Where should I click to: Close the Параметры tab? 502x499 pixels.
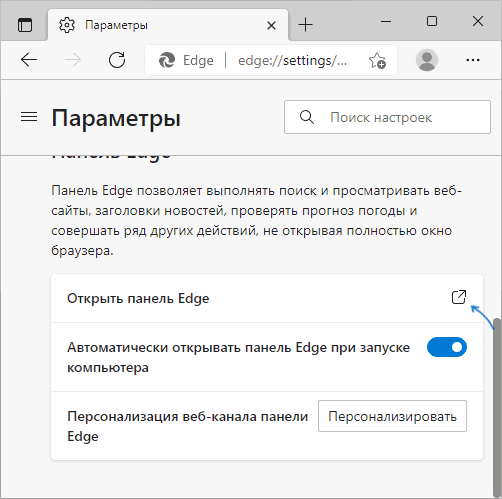click(x=271, y=25)
